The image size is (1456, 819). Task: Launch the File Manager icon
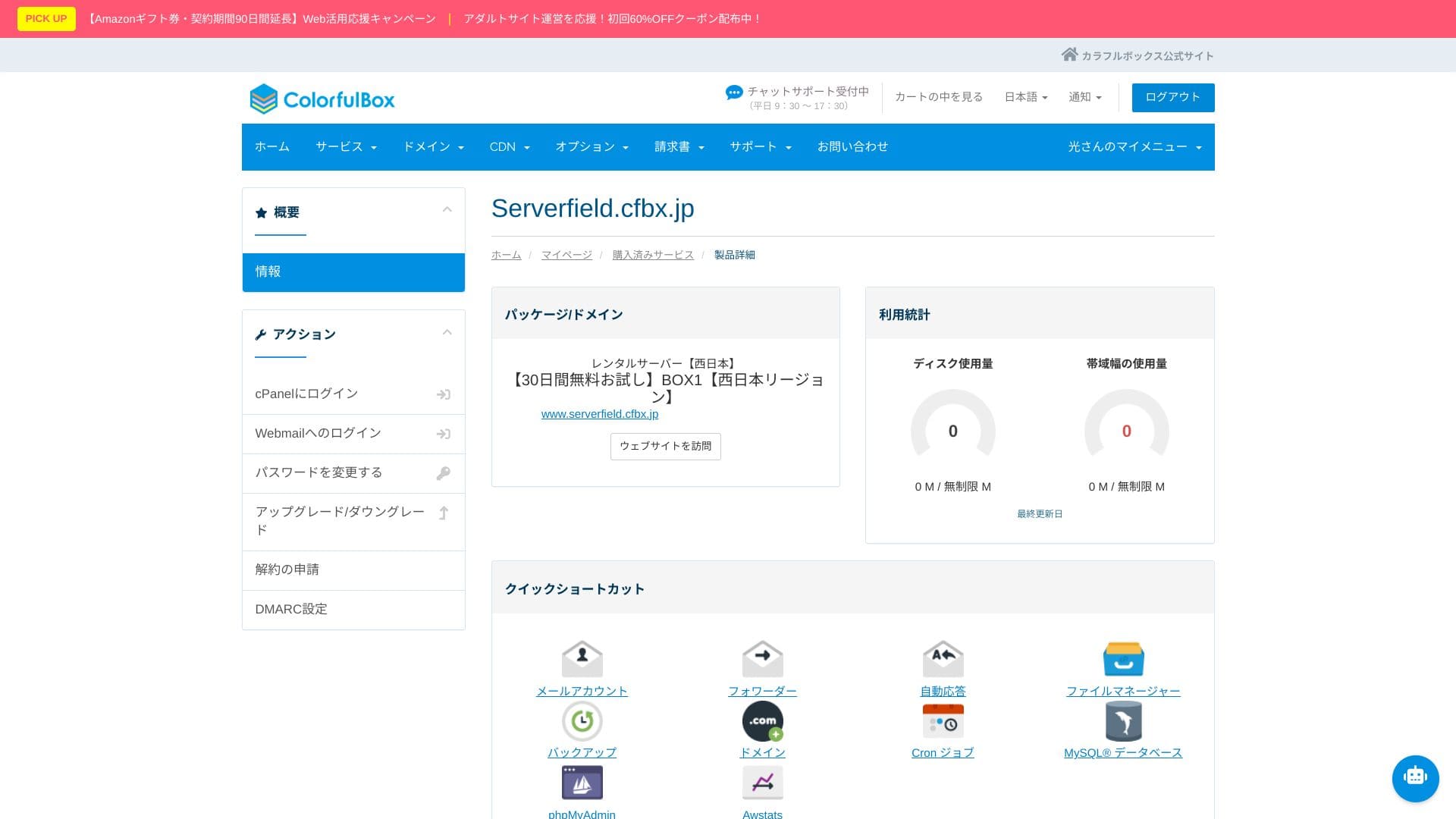point(1123,659)
